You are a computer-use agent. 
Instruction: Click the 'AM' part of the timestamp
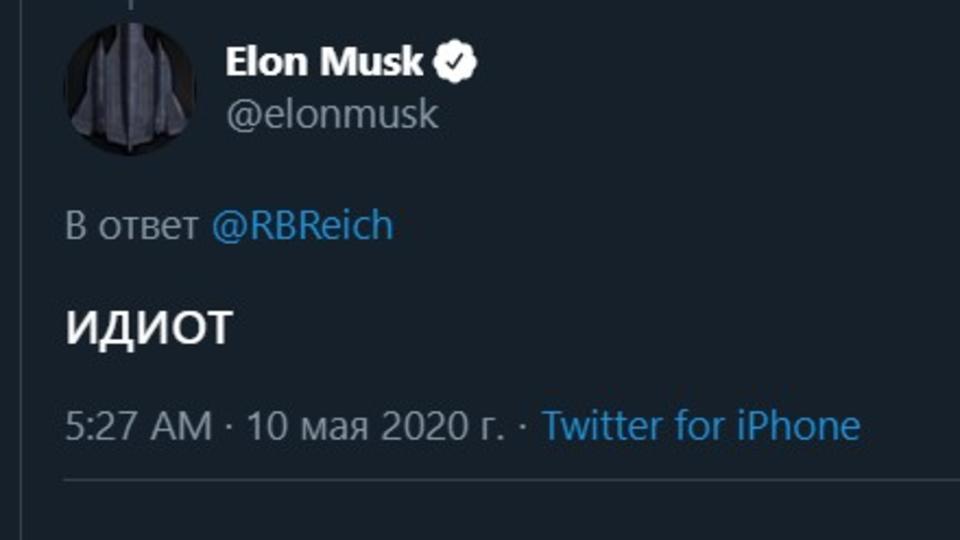tap(183, 426)
